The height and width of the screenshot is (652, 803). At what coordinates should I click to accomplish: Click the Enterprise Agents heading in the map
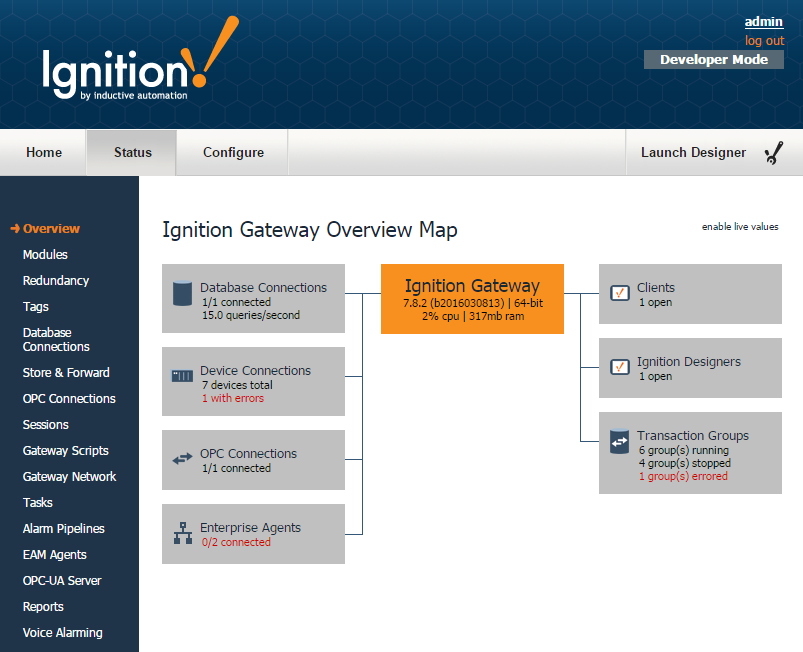(250, 528)
